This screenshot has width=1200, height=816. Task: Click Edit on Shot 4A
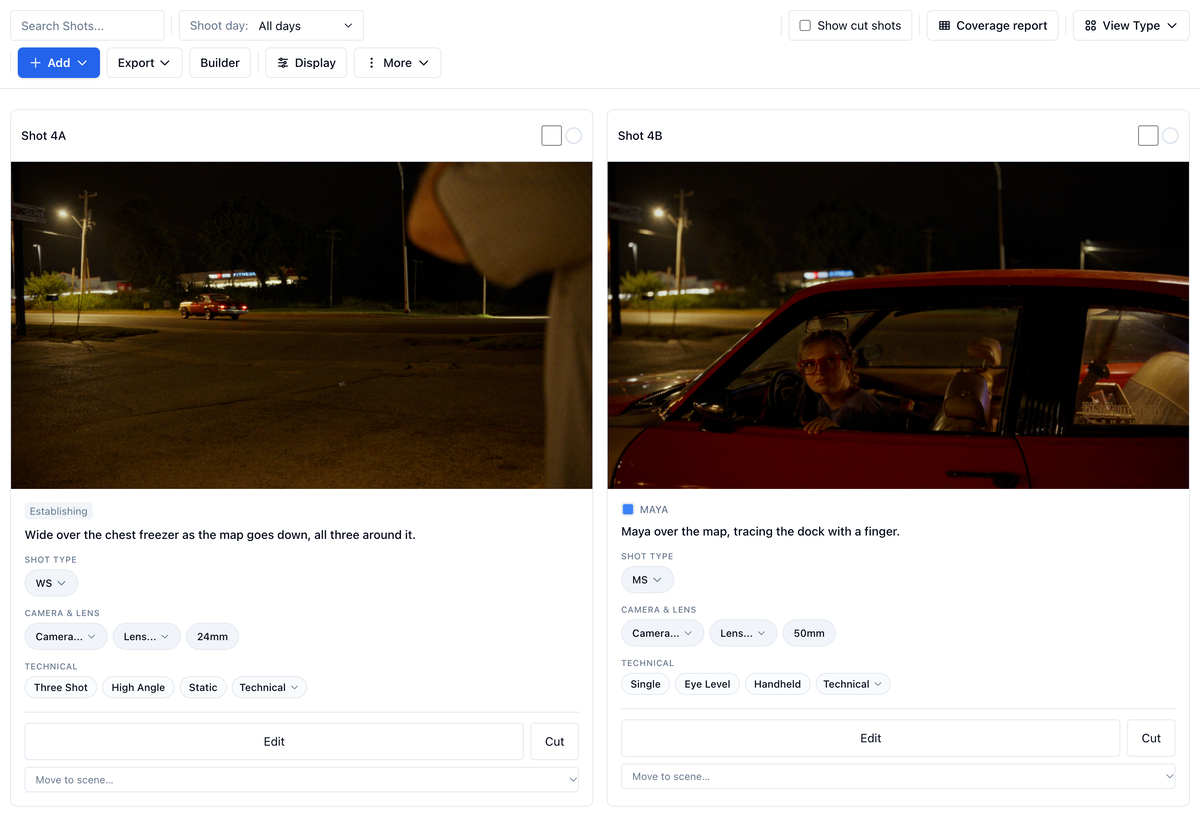(x=274, y=741)
